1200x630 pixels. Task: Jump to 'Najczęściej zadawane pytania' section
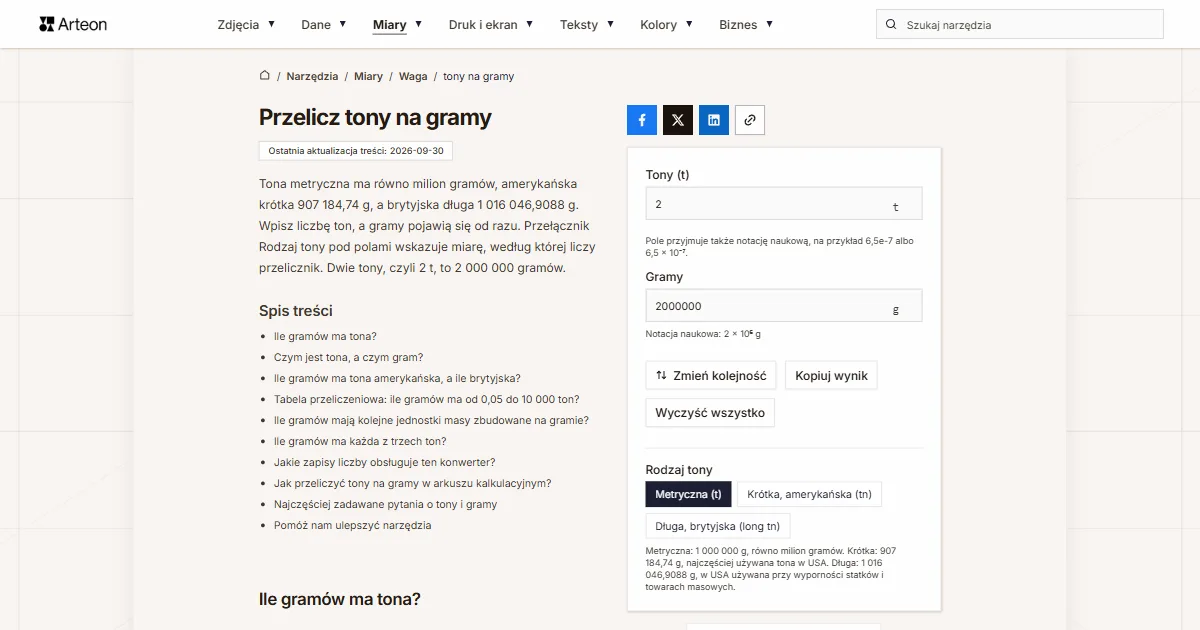click(x=386, y=504)
